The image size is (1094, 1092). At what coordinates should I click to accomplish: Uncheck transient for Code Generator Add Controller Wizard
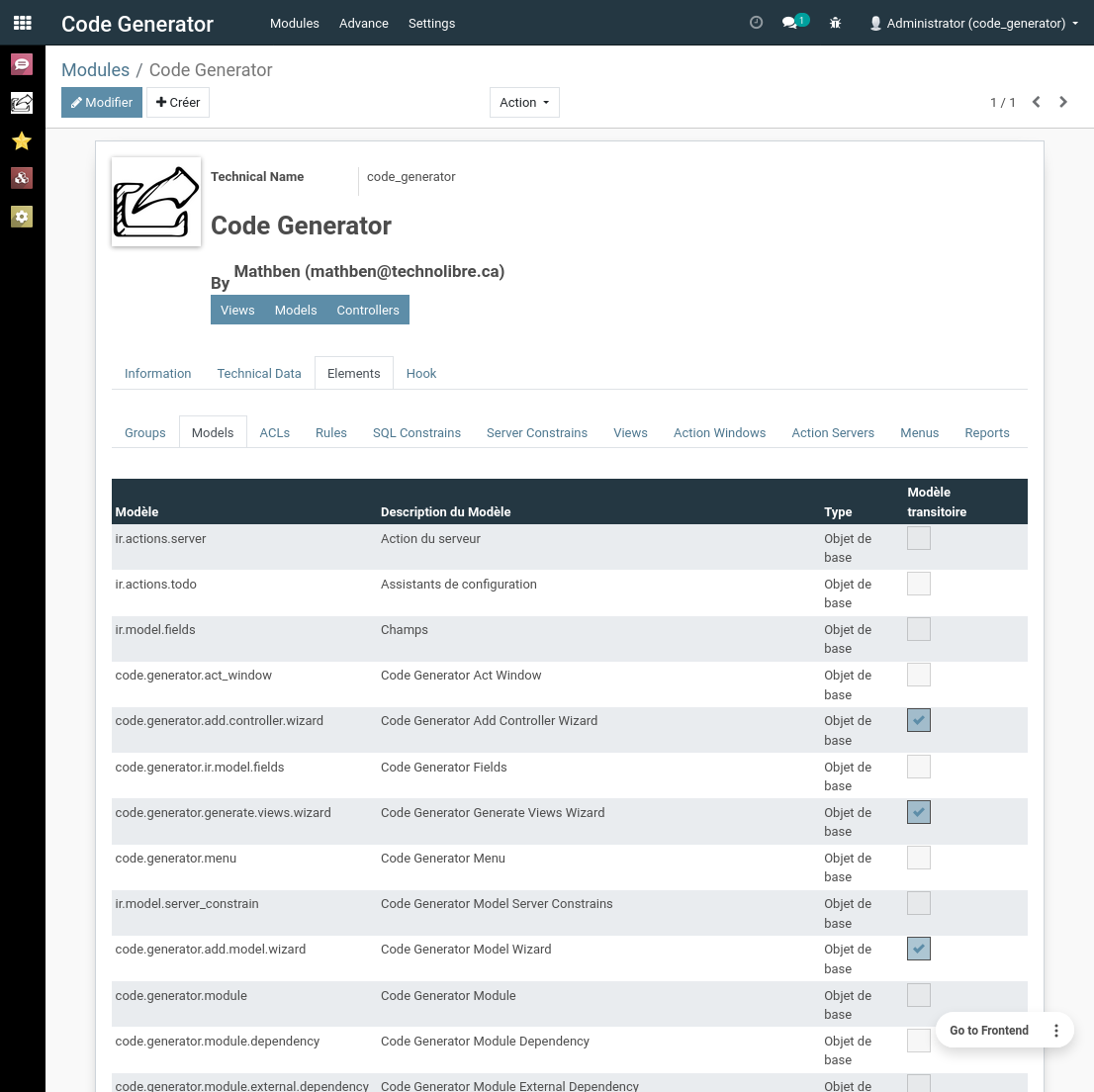click(918, 720)
